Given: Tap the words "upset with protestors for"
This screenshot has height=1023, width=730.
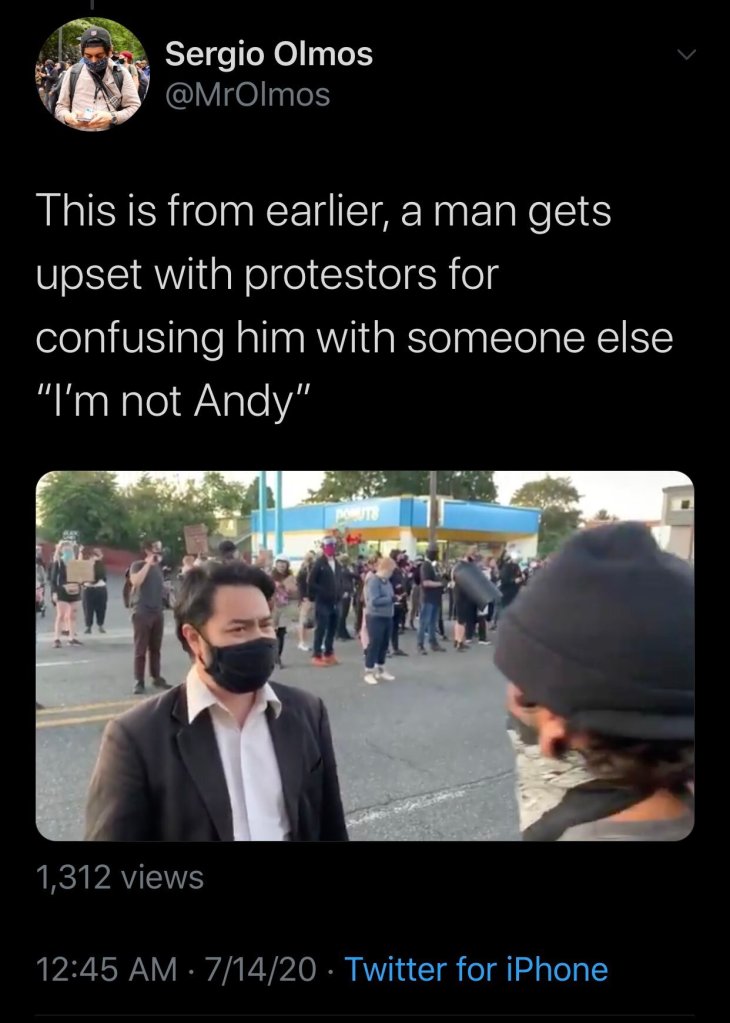Looking at the screenshot, I should (267, 274).
